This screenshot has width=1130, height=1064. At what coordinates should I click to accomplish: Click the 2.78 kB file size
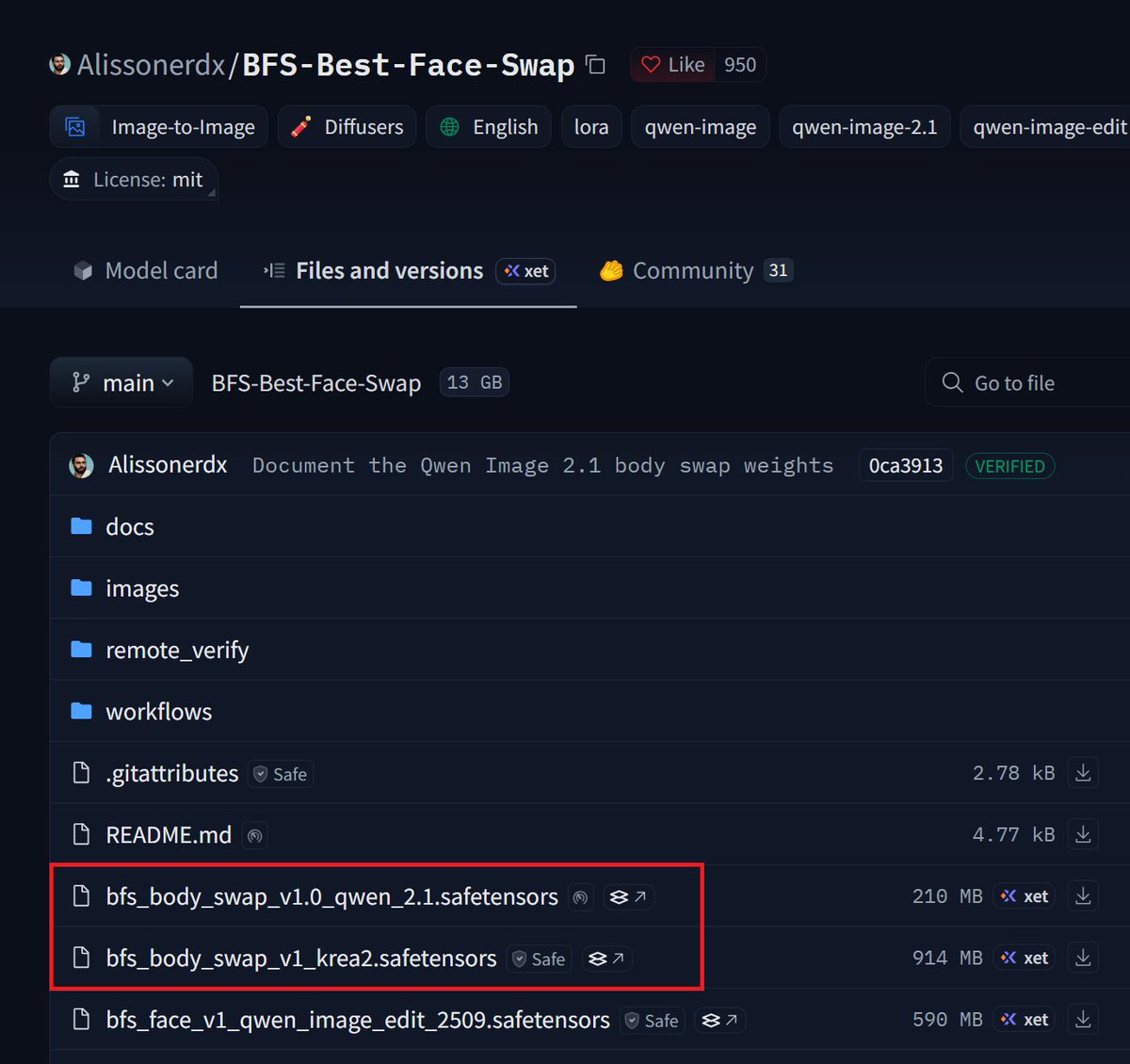(1013, 773)
